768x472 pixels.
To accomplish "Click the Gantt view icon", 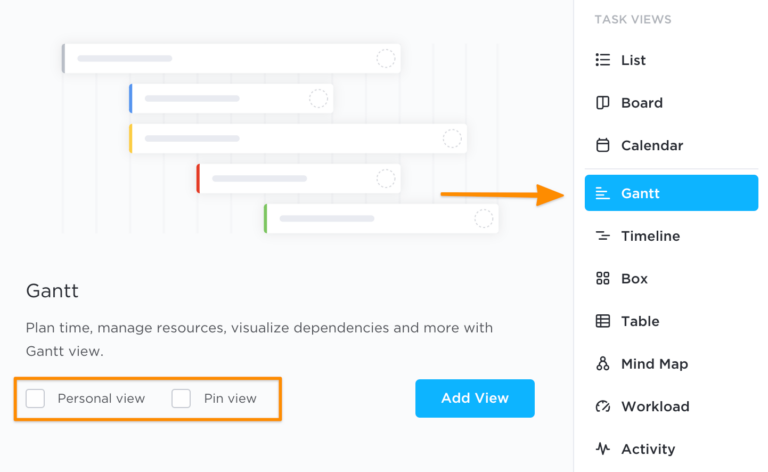I will point(603,193).
